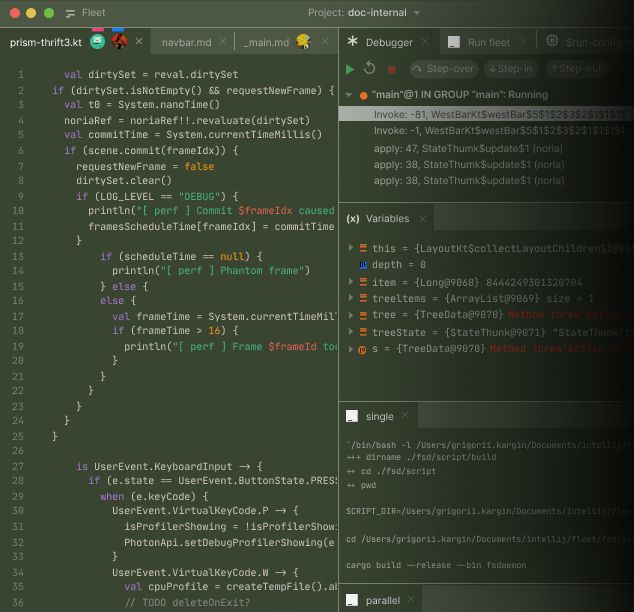
Task: Click the Fleet menu icon in title bar
Action: coord(70,13)
